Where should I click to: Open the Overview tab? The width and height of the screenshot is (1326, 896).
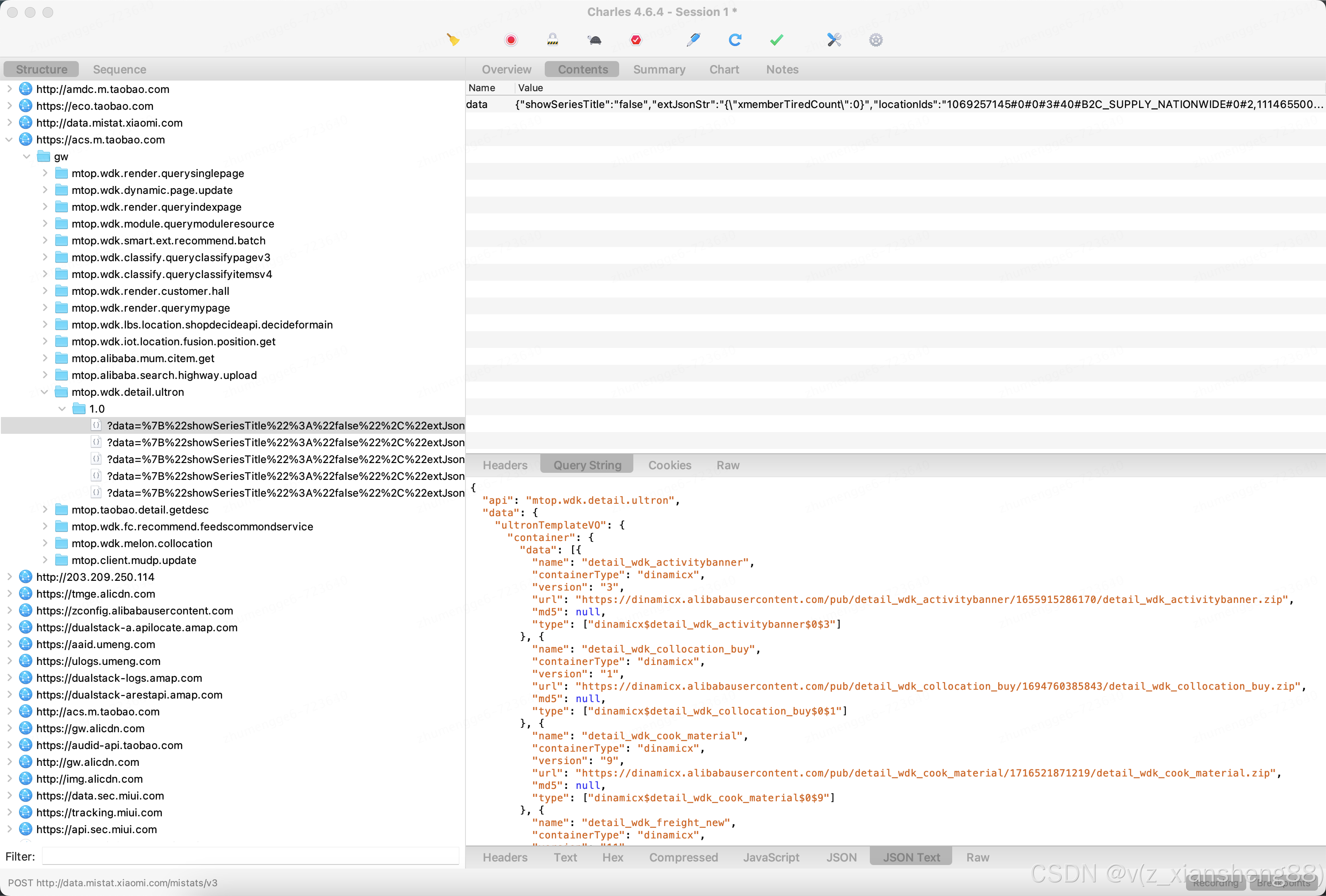click(x=506, y=69)
